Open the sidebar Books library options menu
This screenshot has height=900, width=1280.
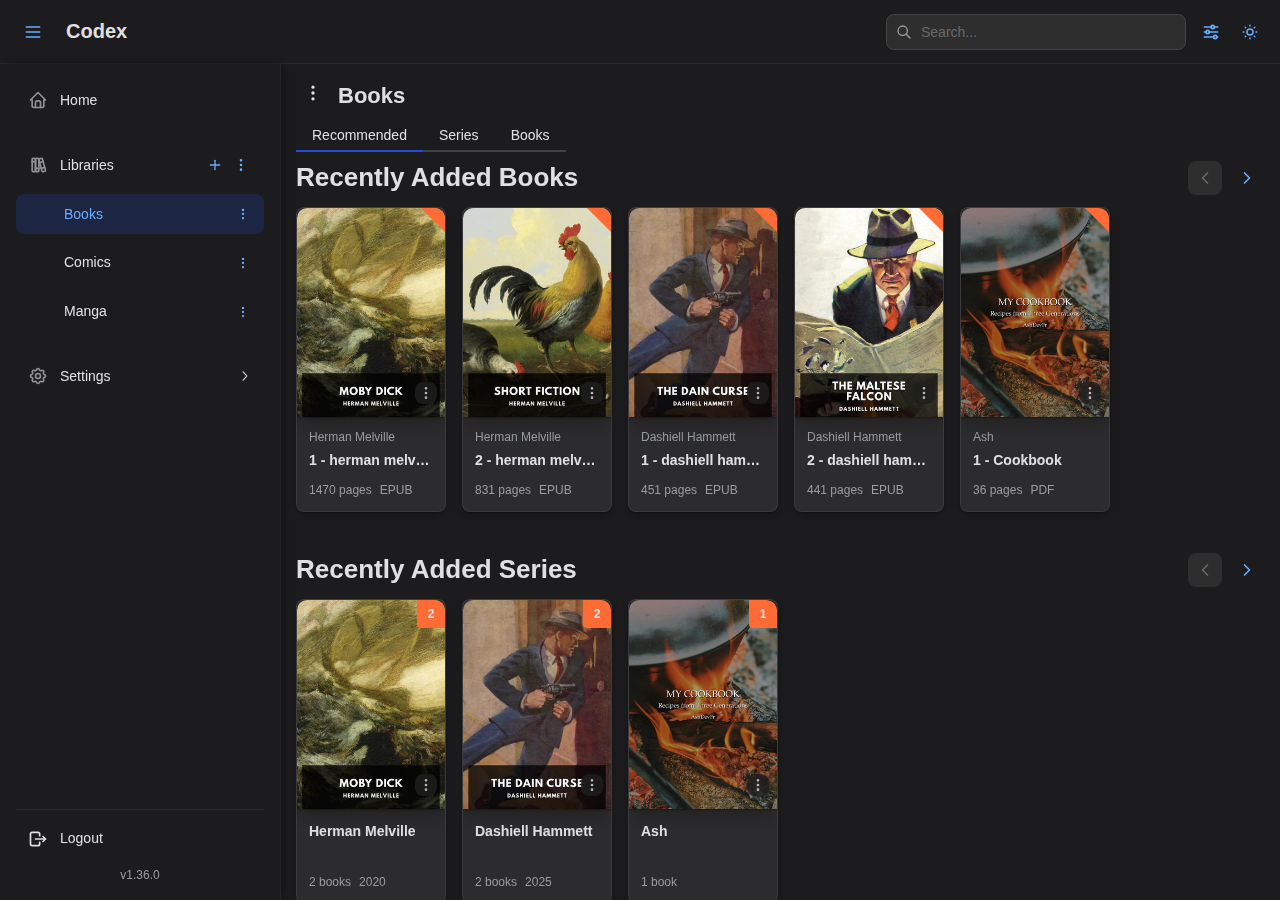coord(242,214)
